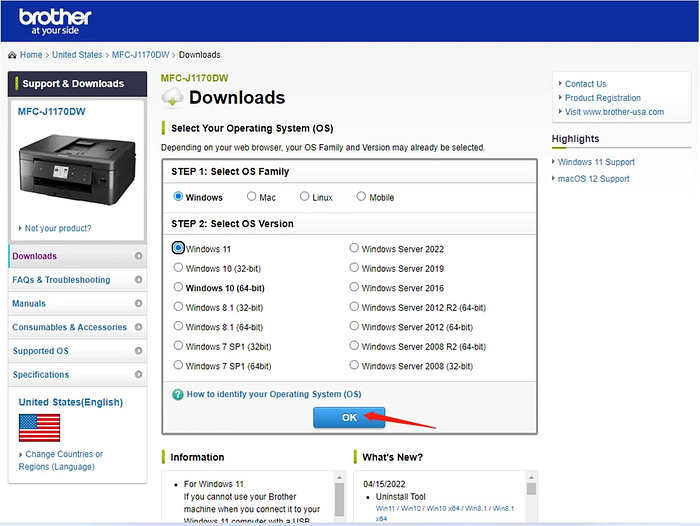The width and height of the screenshot is (700, 526).
Task: Choose Windows 8.1 (32-bit) radio button
Action: pyautogui.click(x=178, y=306)
